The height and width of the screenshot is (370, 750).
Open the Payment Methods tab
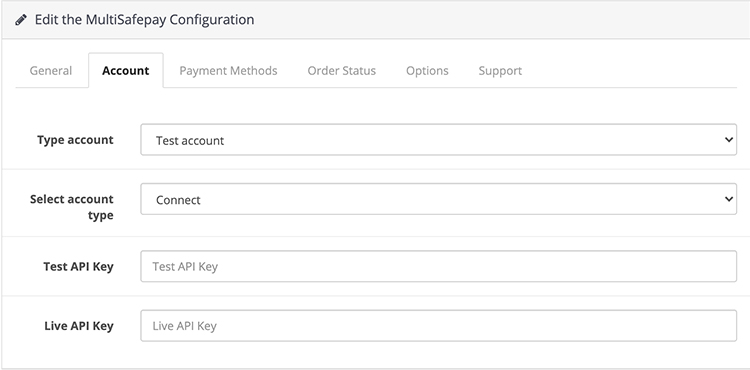pyautogui.click(x=228, y=71)
